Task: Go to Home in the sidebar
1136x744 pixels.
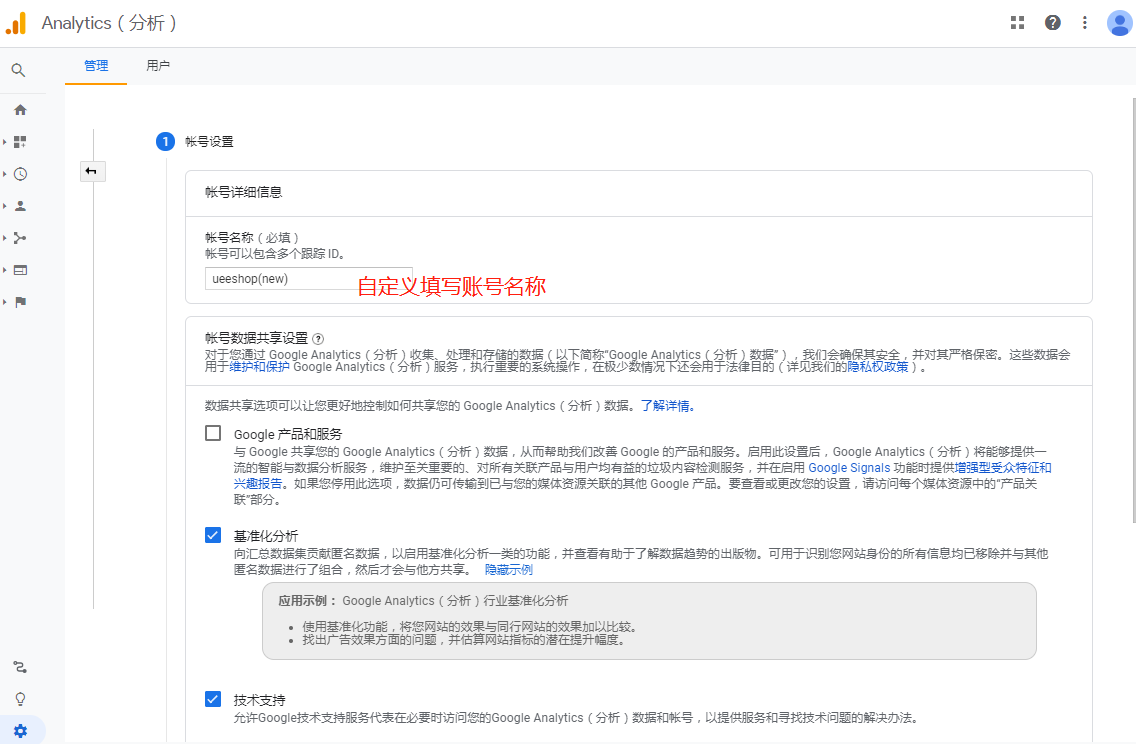Action: tap(20, 110)
